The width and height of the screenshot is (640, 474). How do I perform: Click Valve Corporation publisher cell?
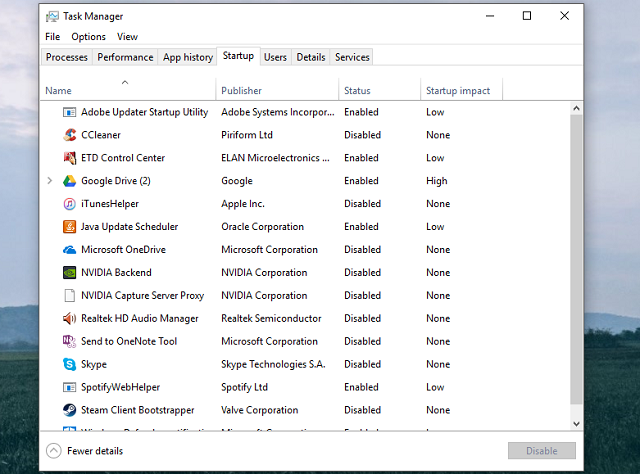(260, 410)
